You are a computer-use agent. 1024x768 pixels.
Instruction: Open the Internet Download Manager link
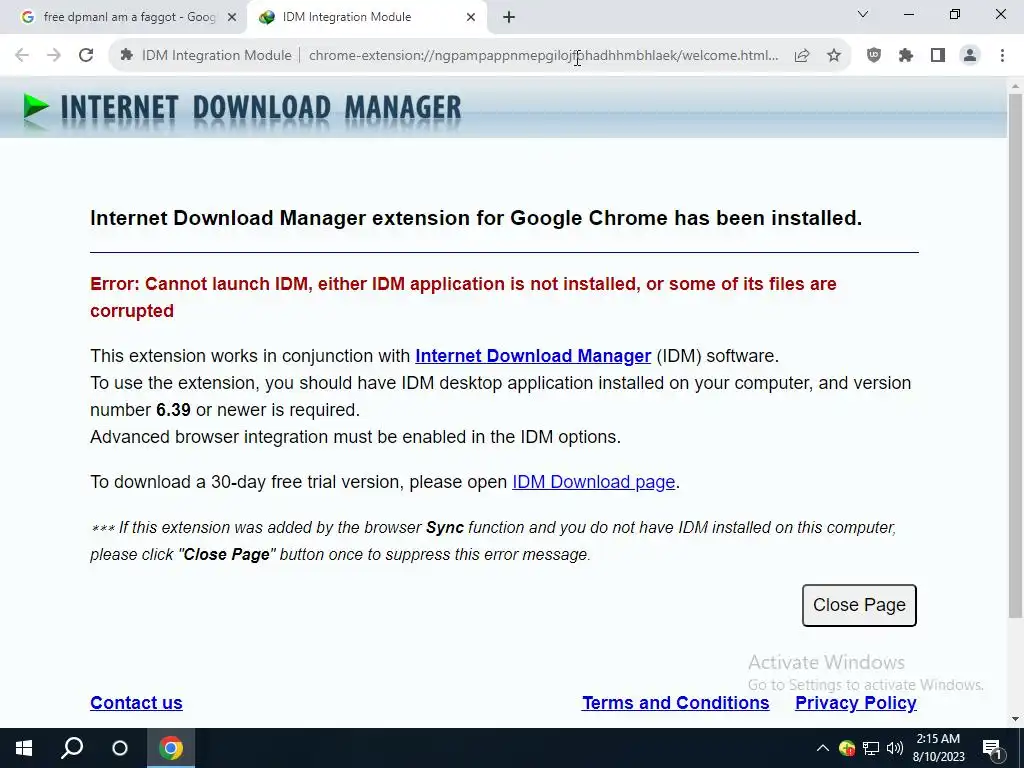point(533,356)
